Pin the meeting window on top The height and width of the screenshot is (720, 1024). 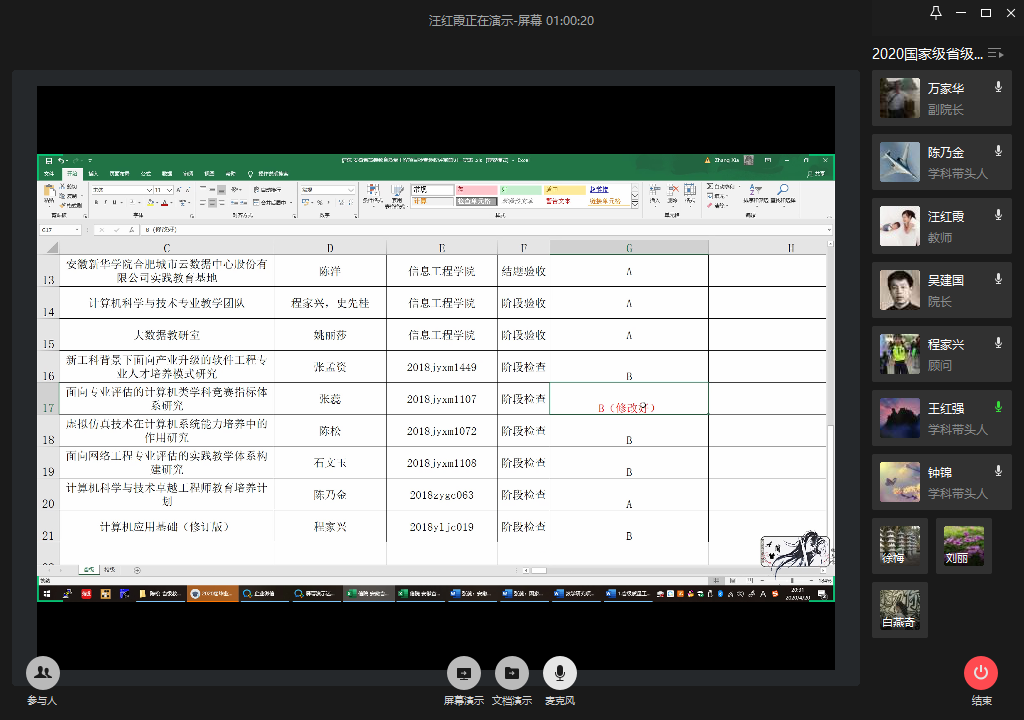click(x=936, y=13)
